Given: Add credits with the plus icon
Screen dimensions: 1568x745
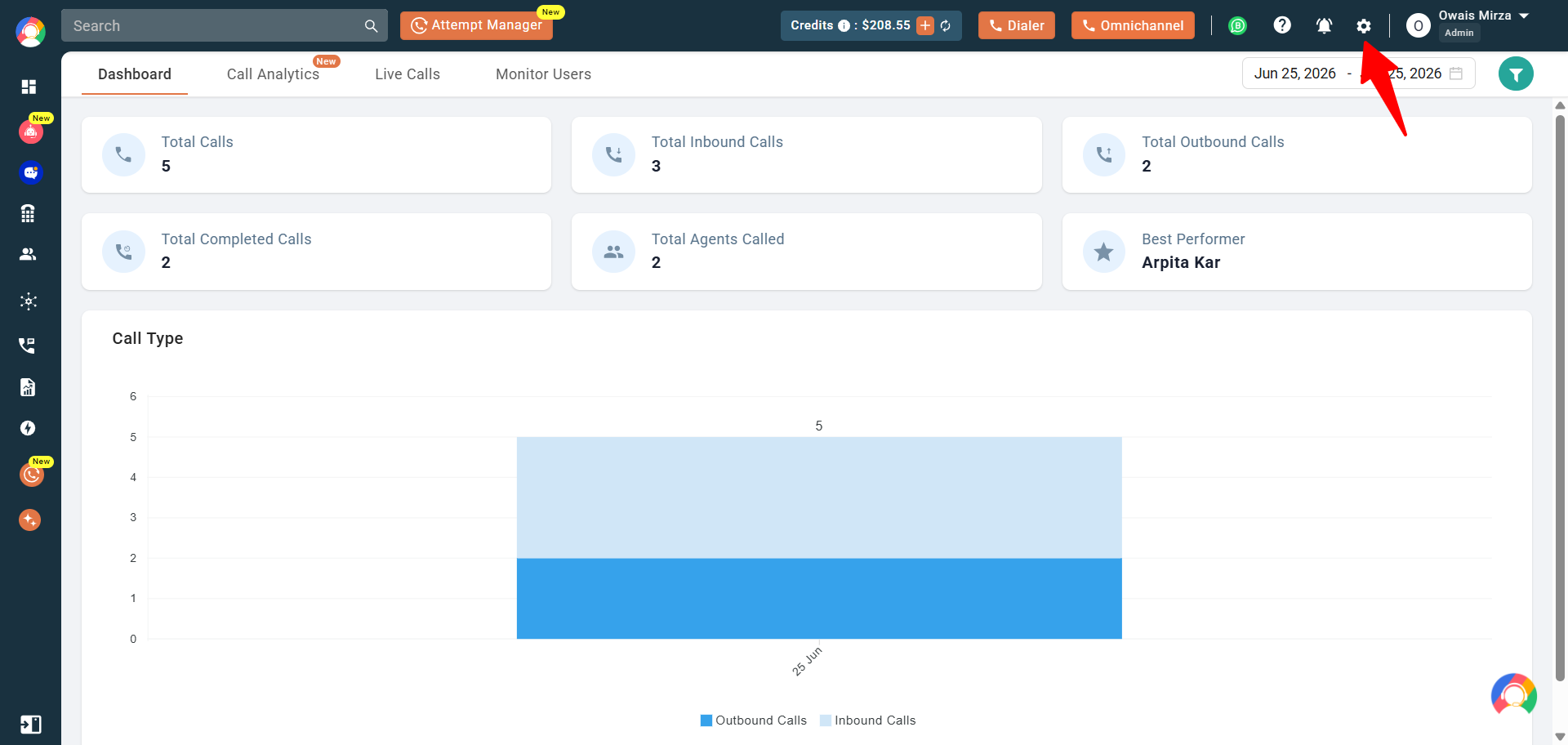Looking at the screenshot, I should pos(925,25).
